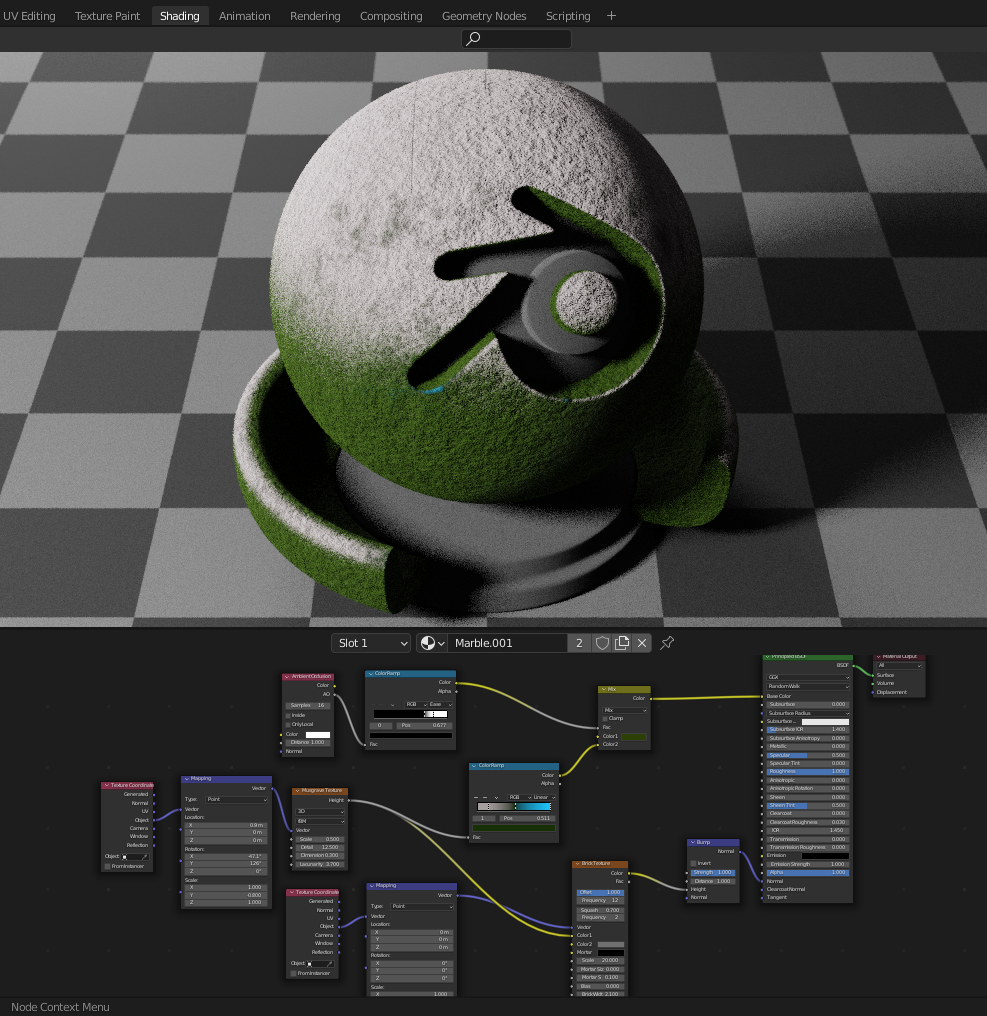Open the white Subsurface color swatch

[825, 721]
